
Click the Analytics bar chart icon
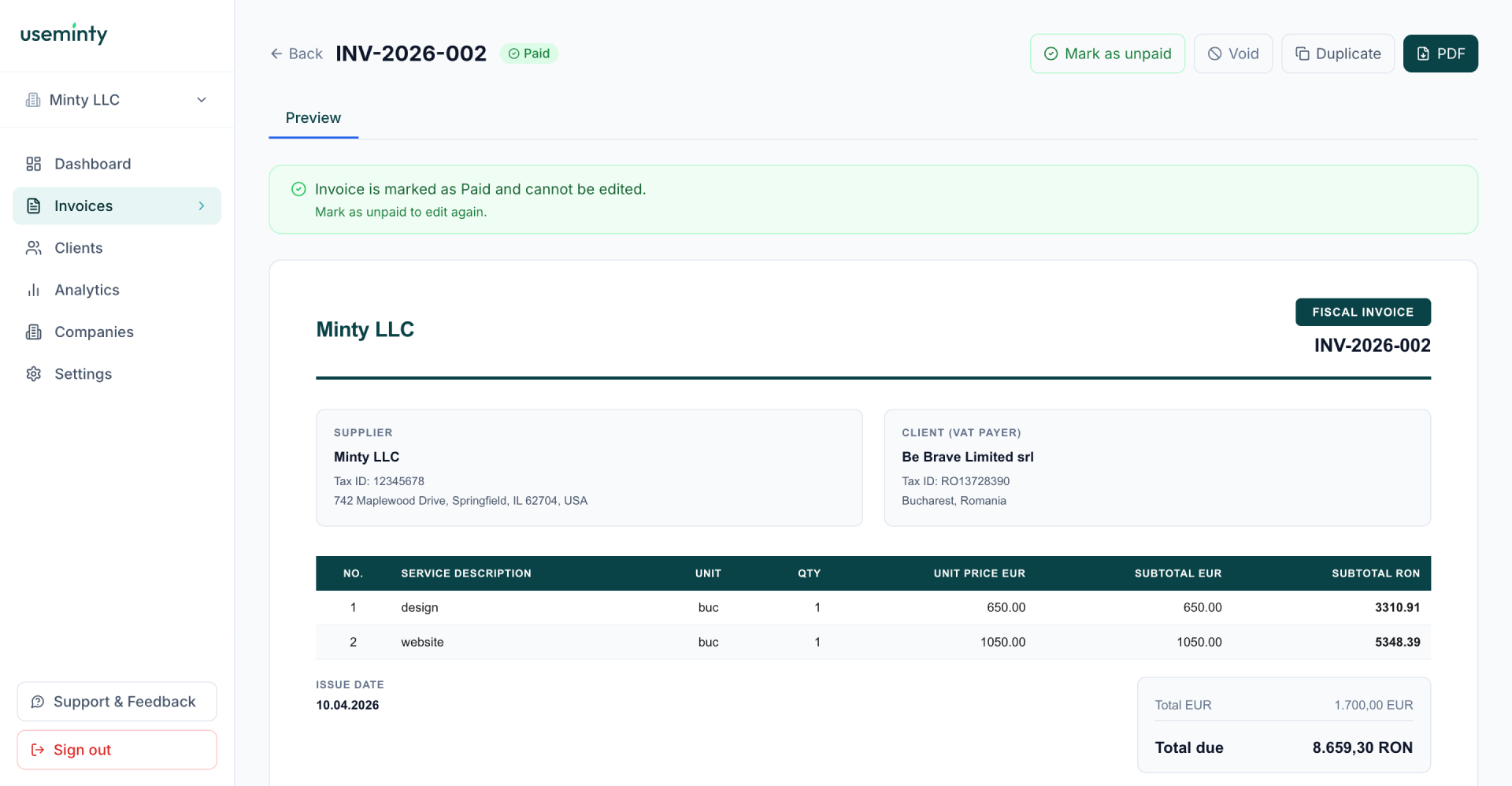pyautogui.click(x=33, y=290)
